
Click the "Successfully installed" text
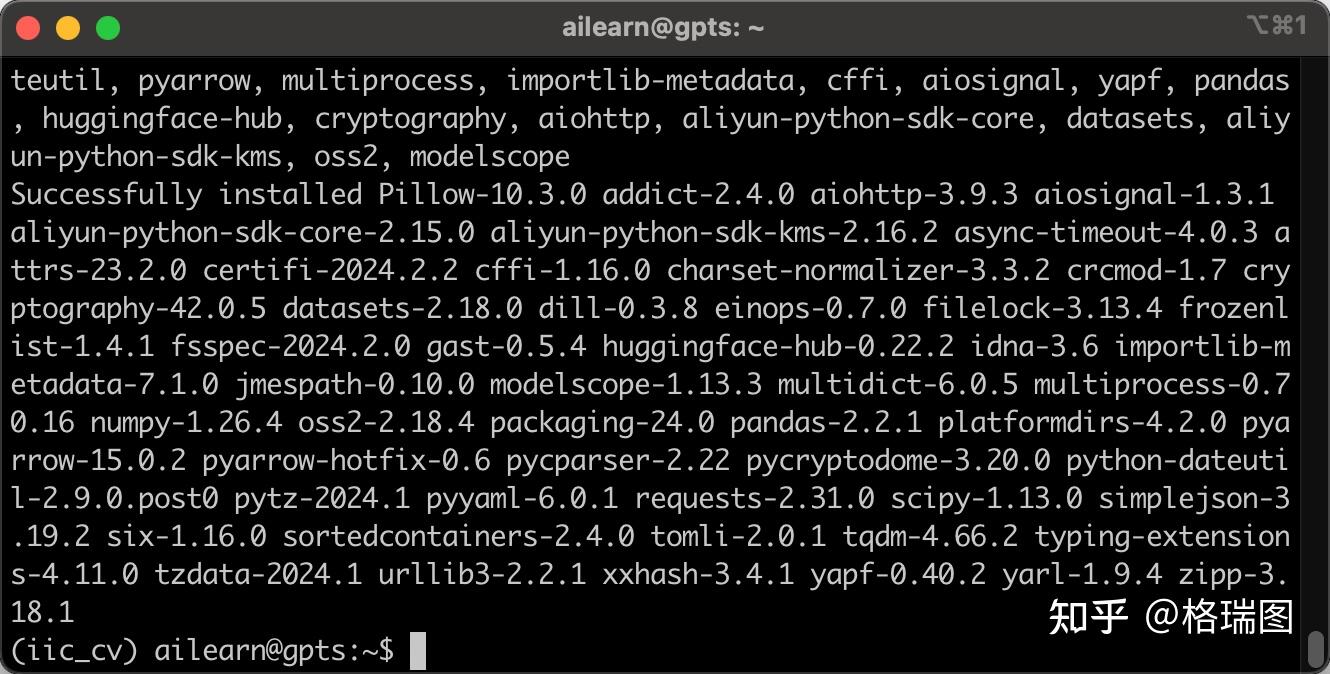(x=186, y=194)
